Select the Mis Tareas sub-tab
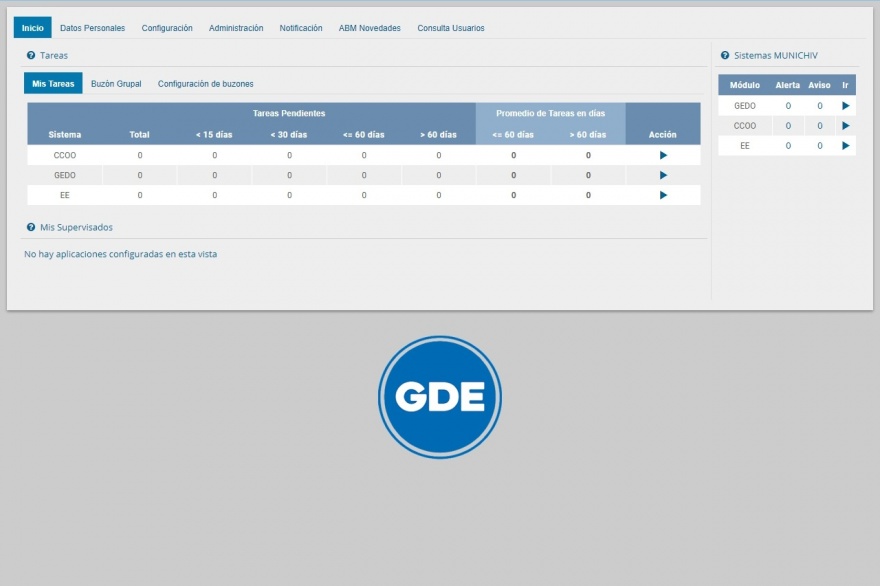The width and height of the screenshot is (880, 586). click(53, 83)
